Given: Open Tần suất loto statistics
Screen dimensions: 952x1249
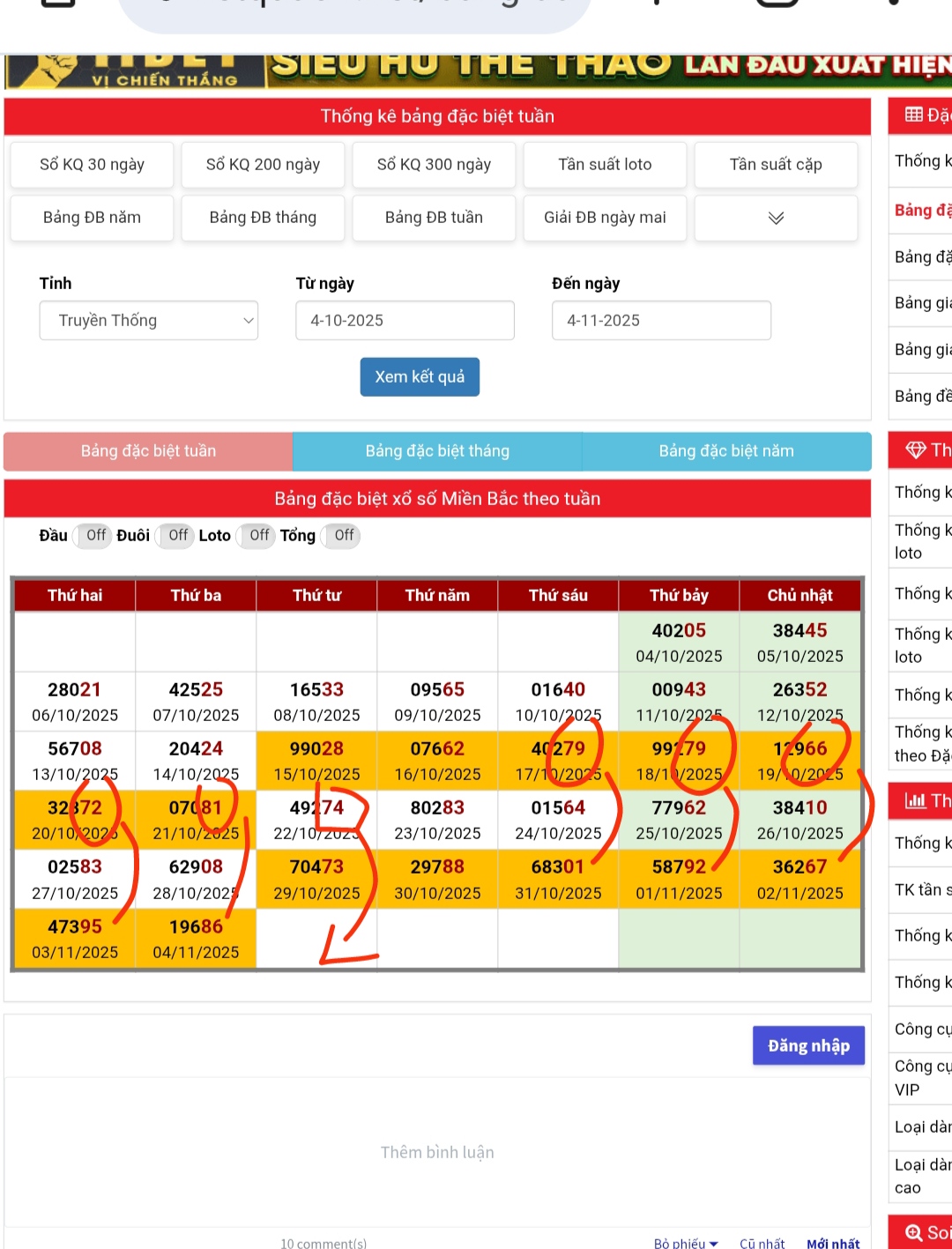Looking at the screenshot, I should pyautogui.click(x=605, y=165).
